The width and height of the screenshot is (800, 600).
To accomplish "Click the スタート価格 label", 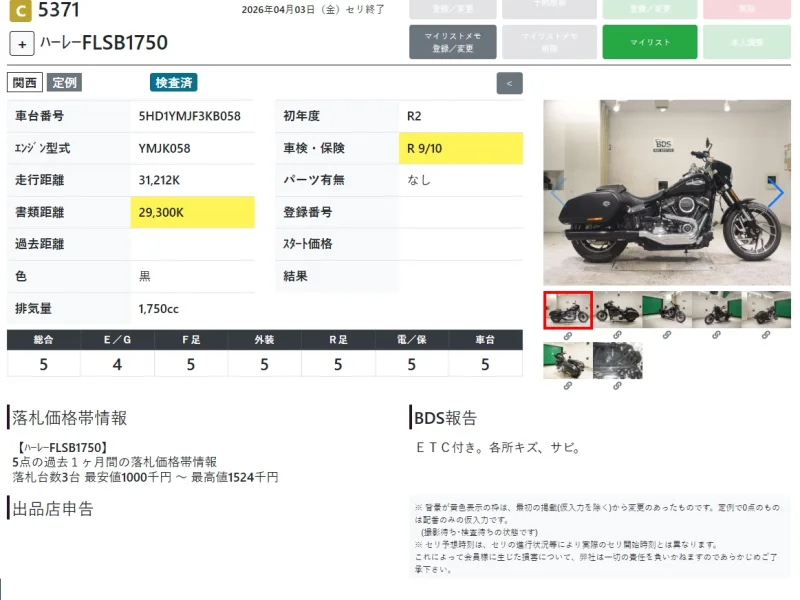I will pos(308,244).
